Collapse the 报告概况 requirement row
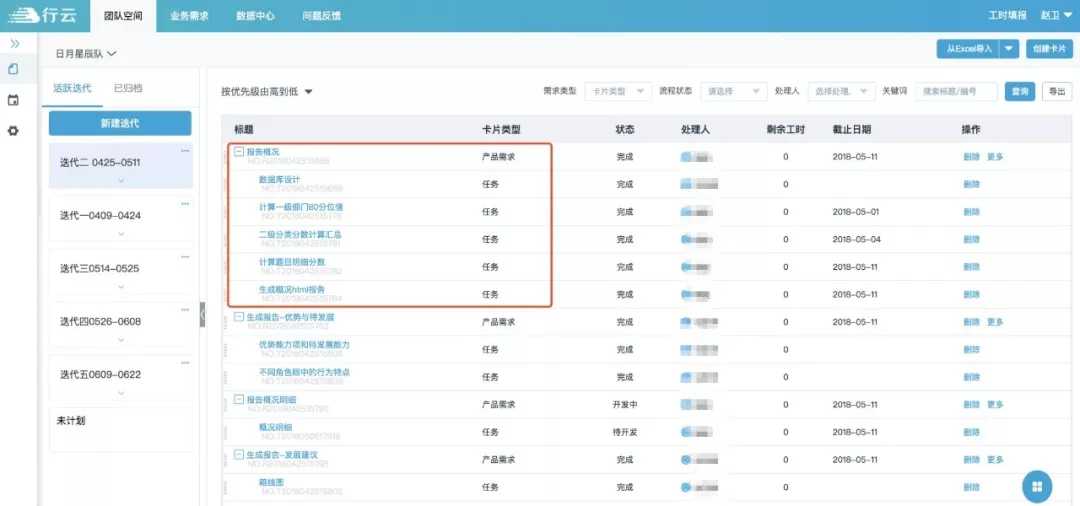 (x=238, y=152)
